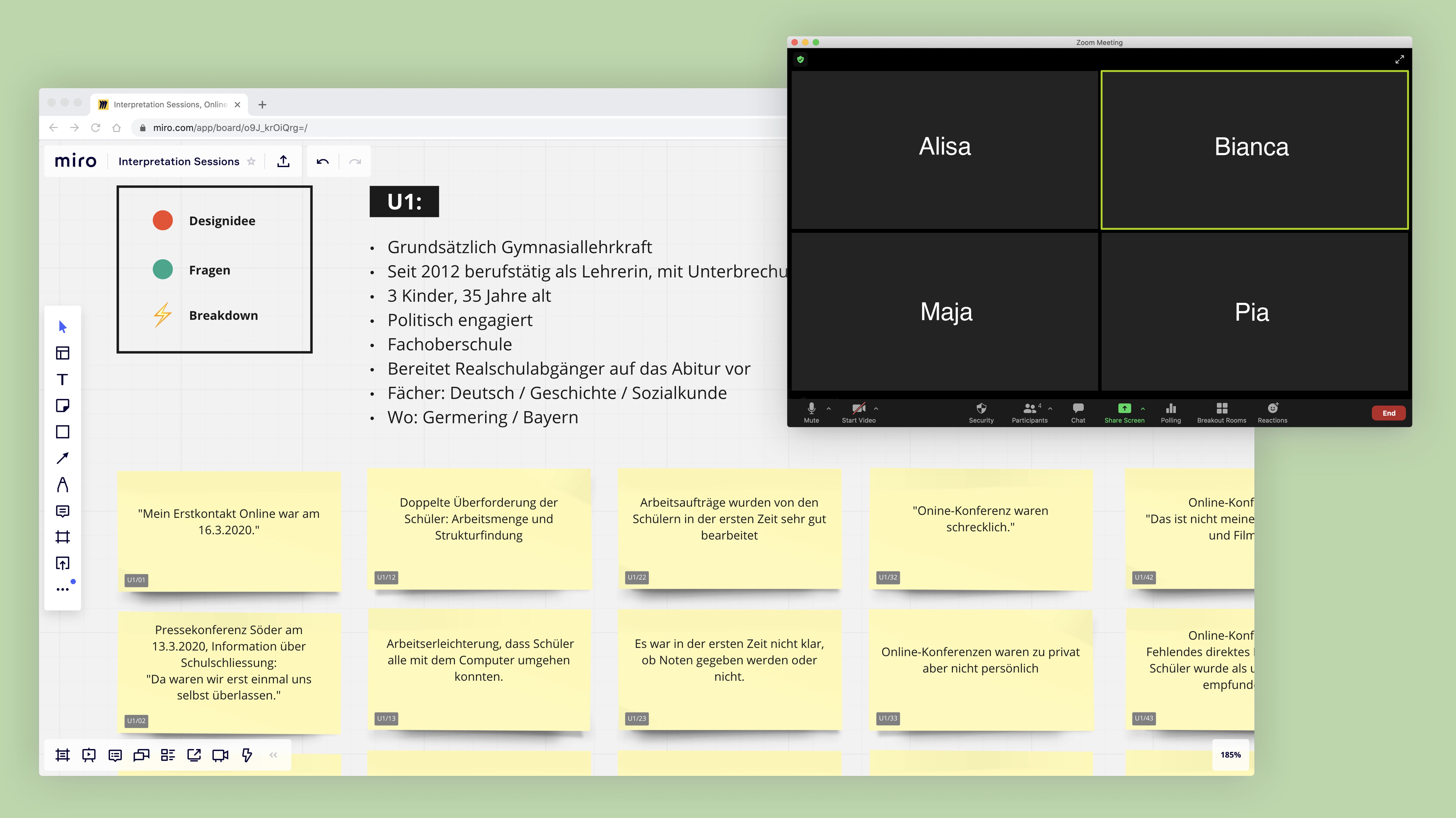
Task: Go back in browser
Action: tap(53, 128)
